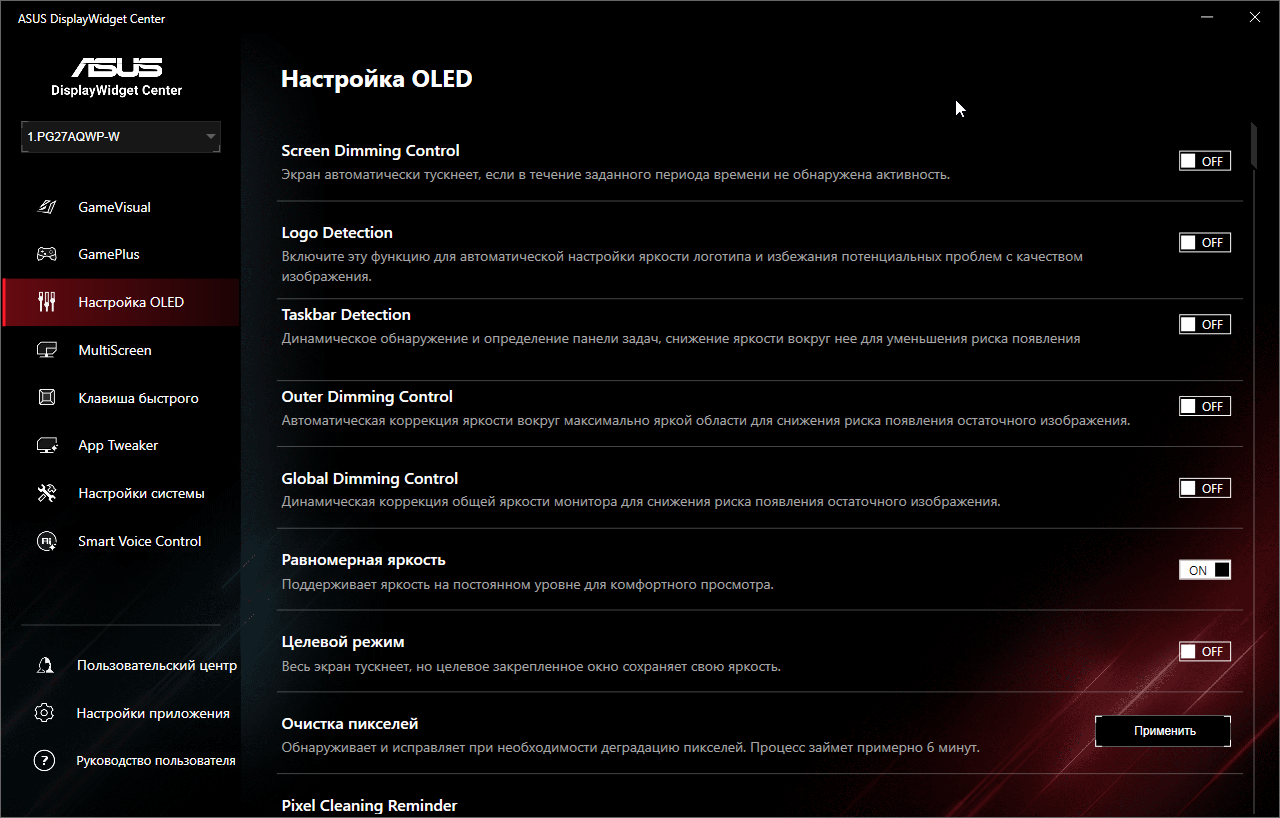Turn on Целевой режим switch

[x=1204, y=652]
